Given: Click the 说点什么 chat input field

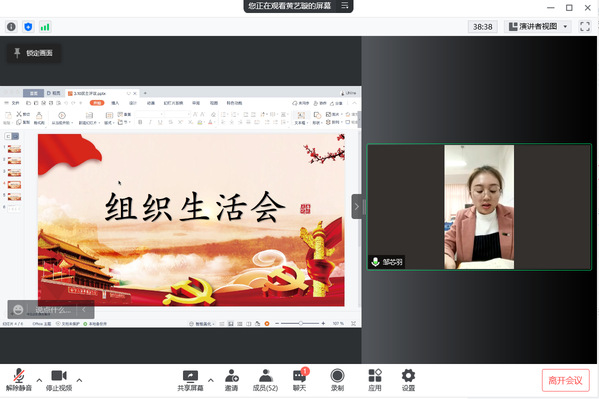Looking at the screenshot, I should coord(53,310).
